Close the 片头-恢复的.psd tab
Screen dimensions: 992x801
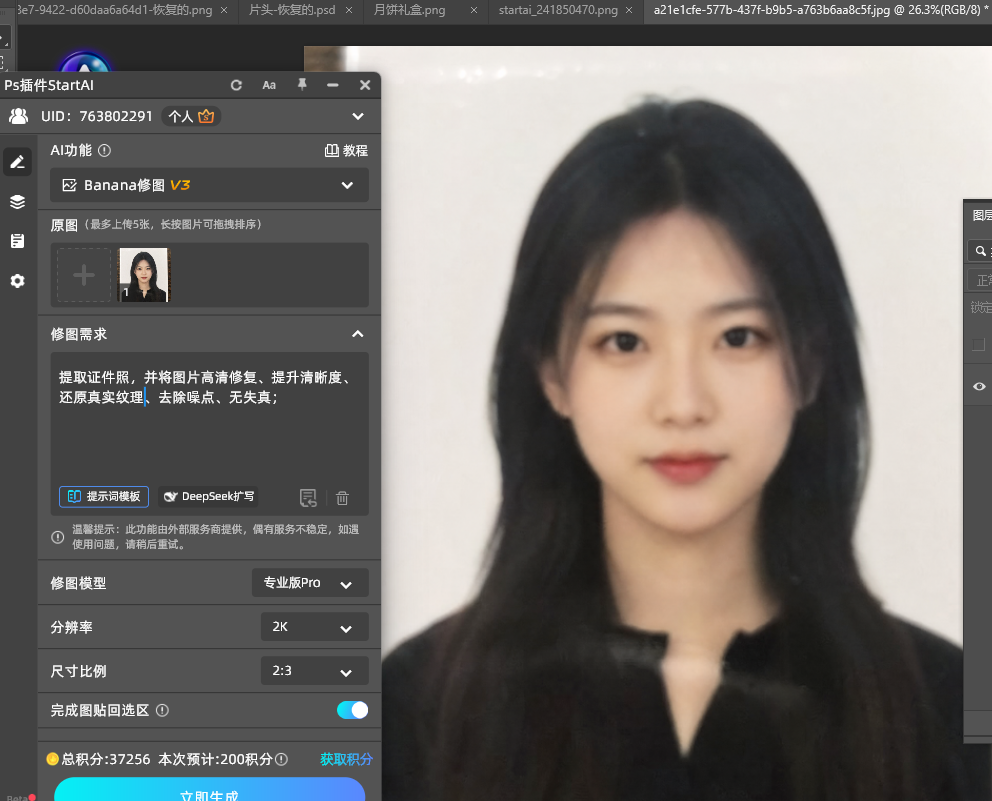pos(349,10)
